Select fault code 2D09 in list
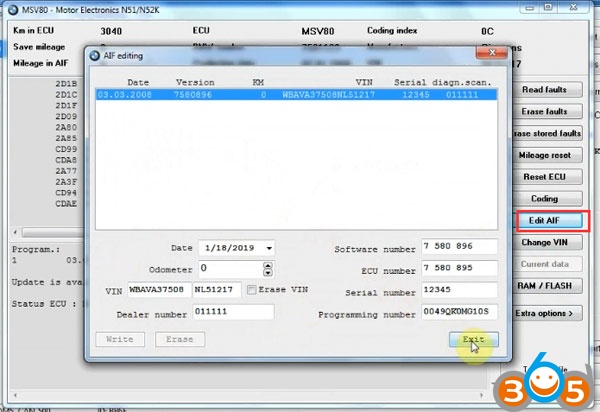The width and height of the screenshot is (600, 412). [x=66, y=116]
